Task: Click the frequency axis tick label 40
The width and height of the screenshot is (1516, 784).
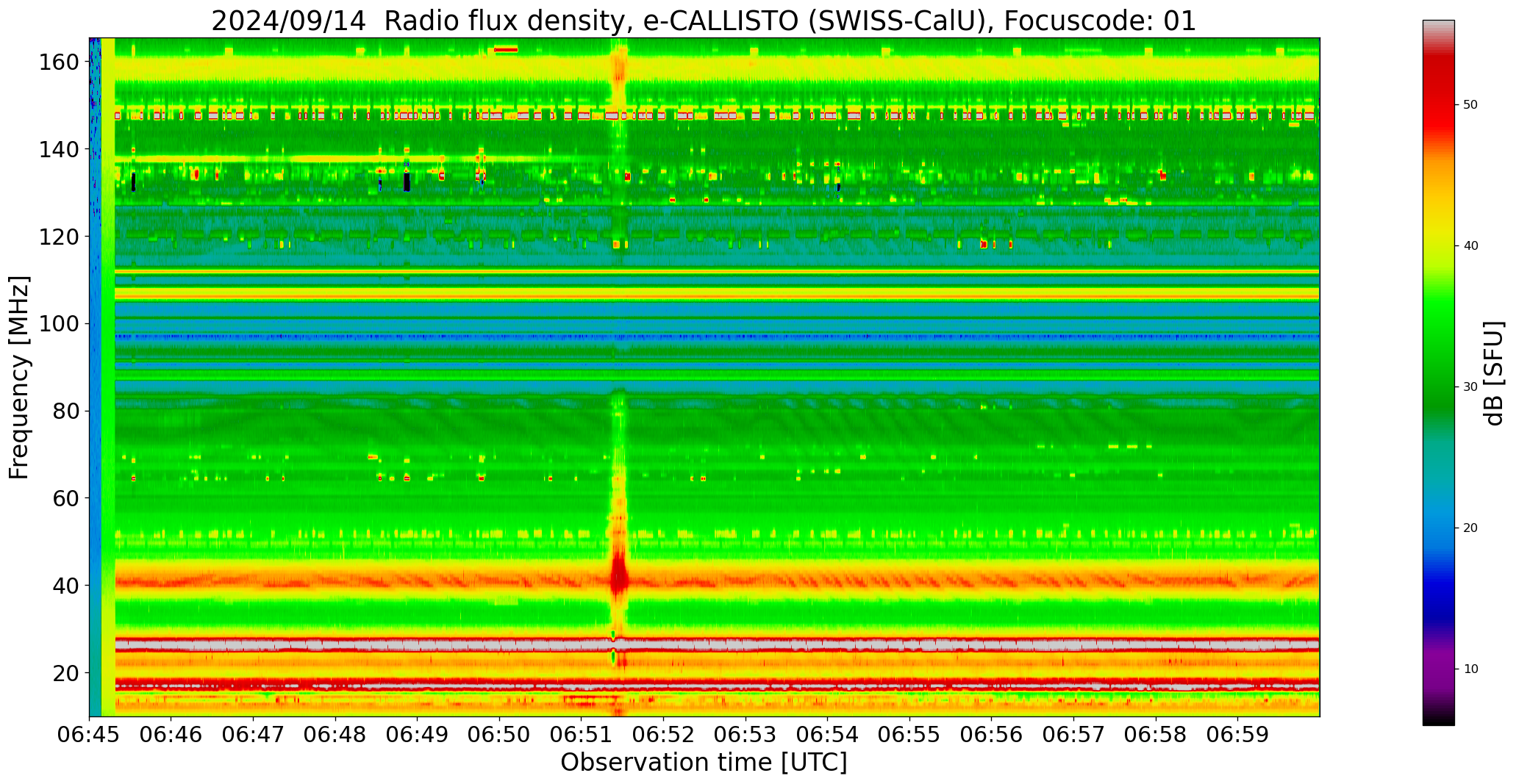Action: pos(67,586)
